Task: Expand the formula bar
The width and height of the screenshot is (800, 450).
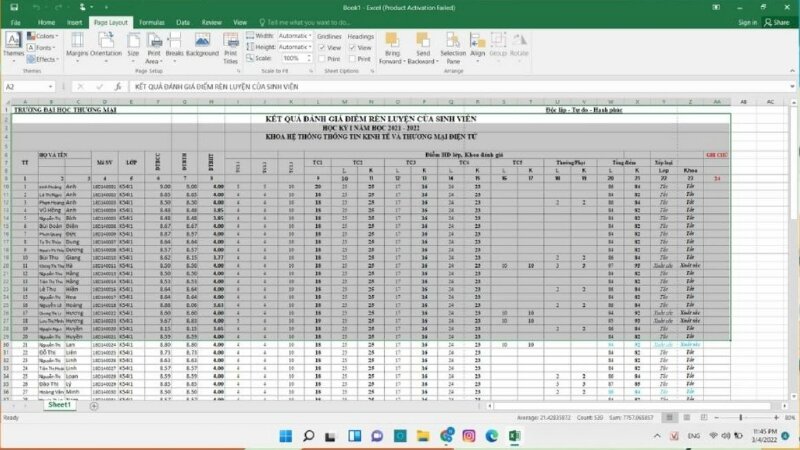Action: click(x=792, y=87)
